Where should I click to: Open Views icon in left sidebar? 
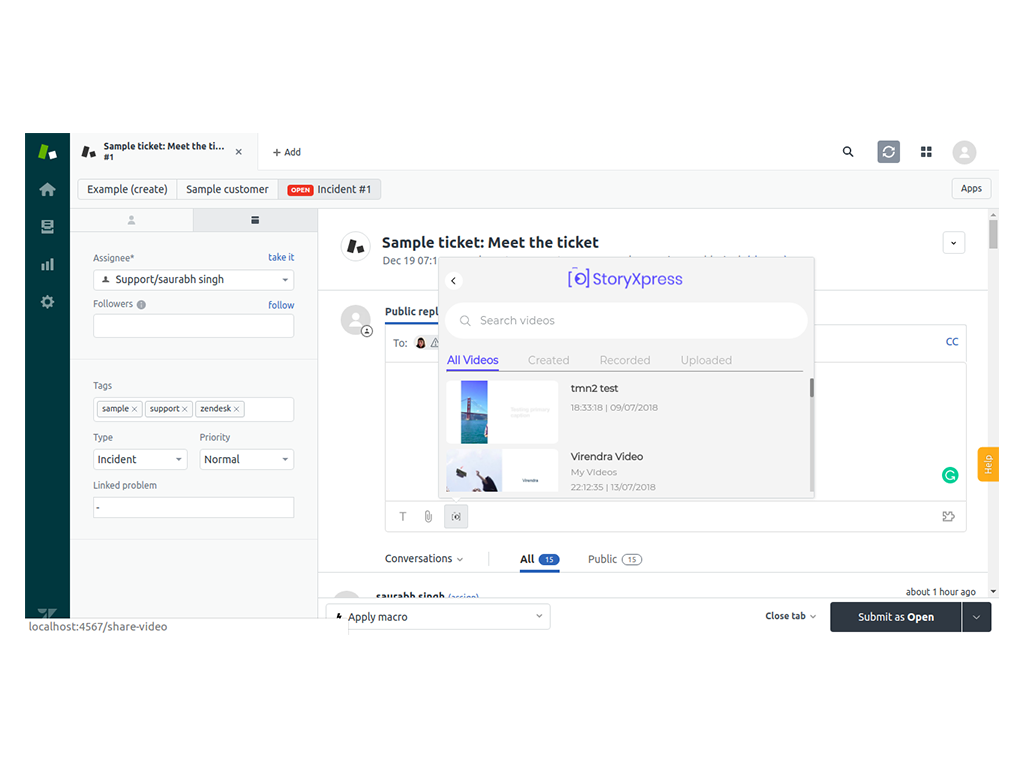point(47,227)
